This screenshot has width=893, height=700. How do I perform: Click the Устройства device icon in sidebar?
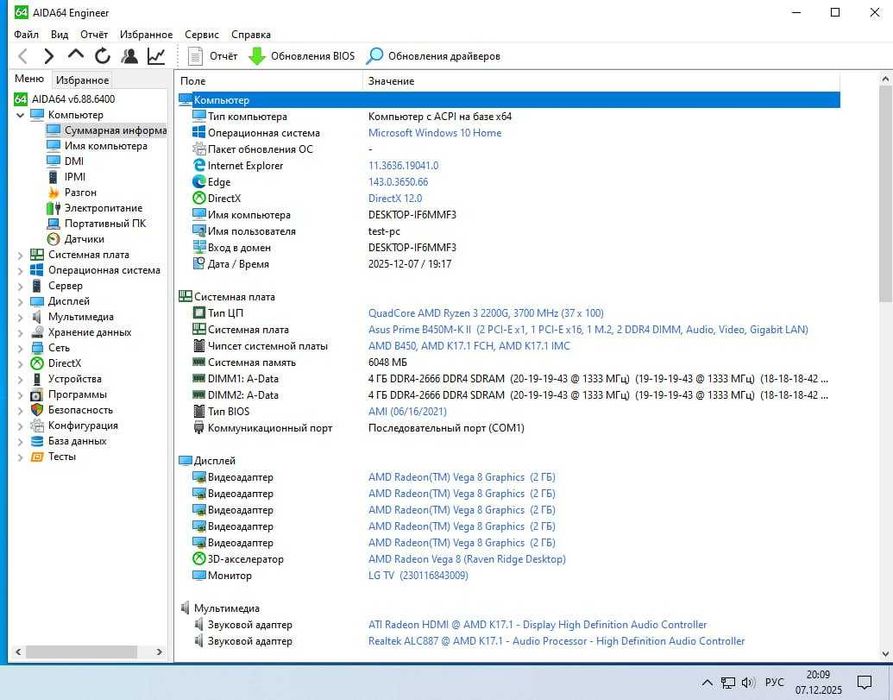[37, 379]
